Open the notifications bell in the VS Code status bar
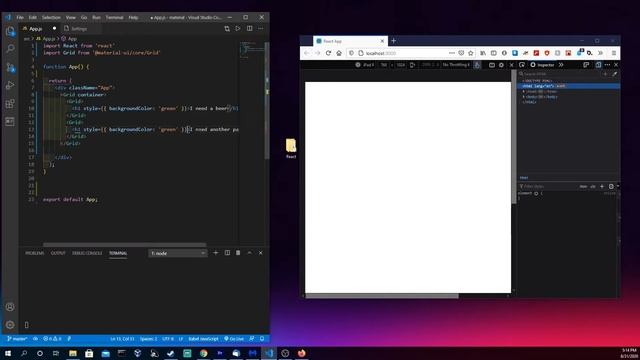This screenshot has width=640, height=360. (262, 339)
